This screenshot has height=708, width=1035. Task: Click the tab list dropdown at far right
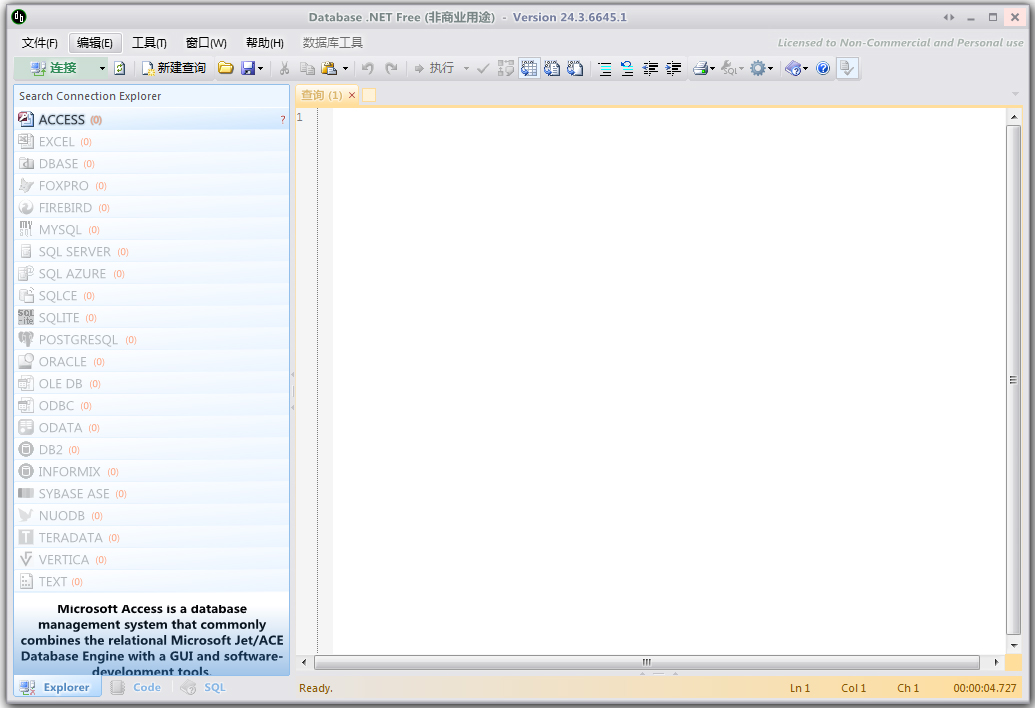[x=1015, y=94]
